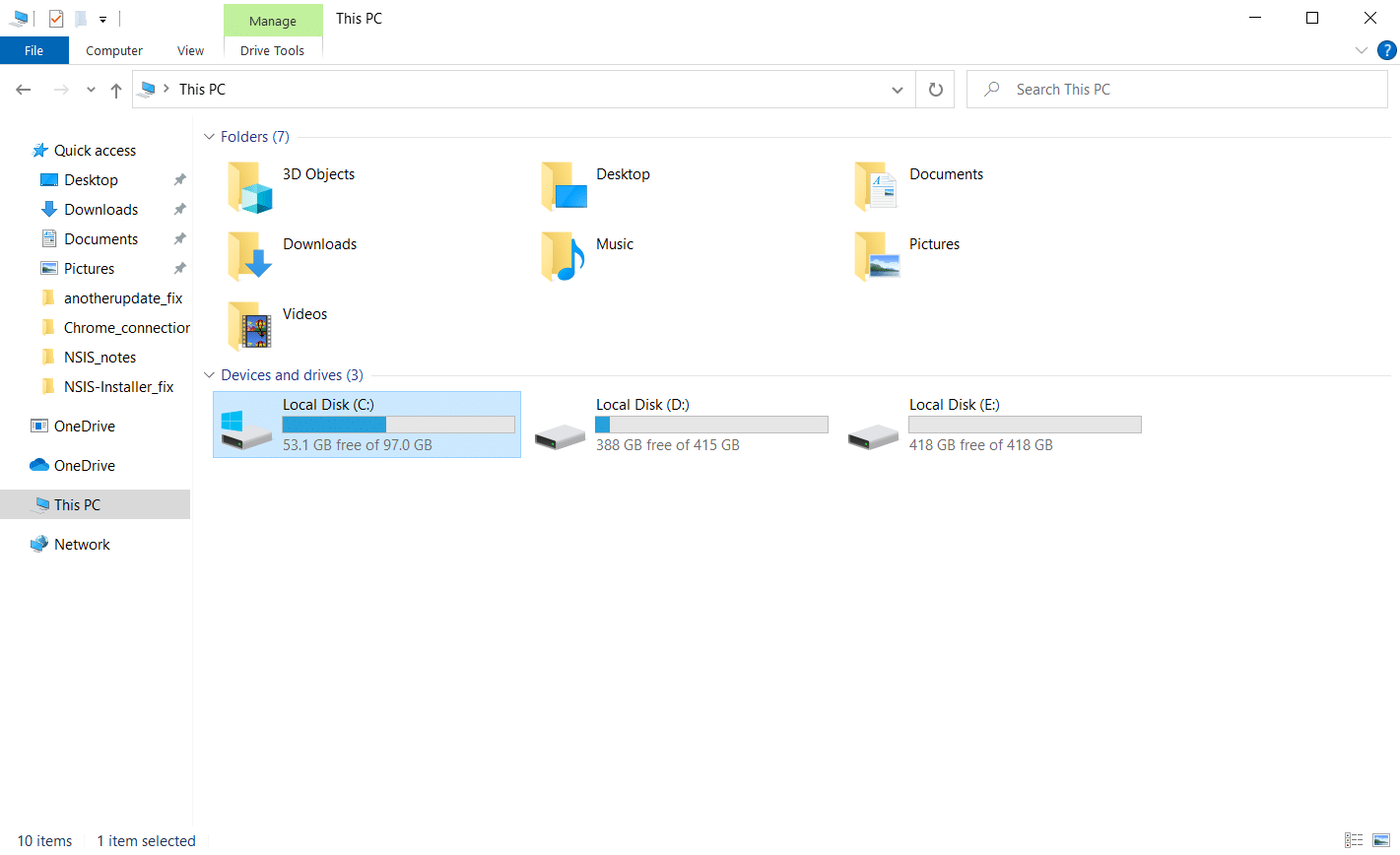Switch to details view icon in status bar

[1355, 840]
